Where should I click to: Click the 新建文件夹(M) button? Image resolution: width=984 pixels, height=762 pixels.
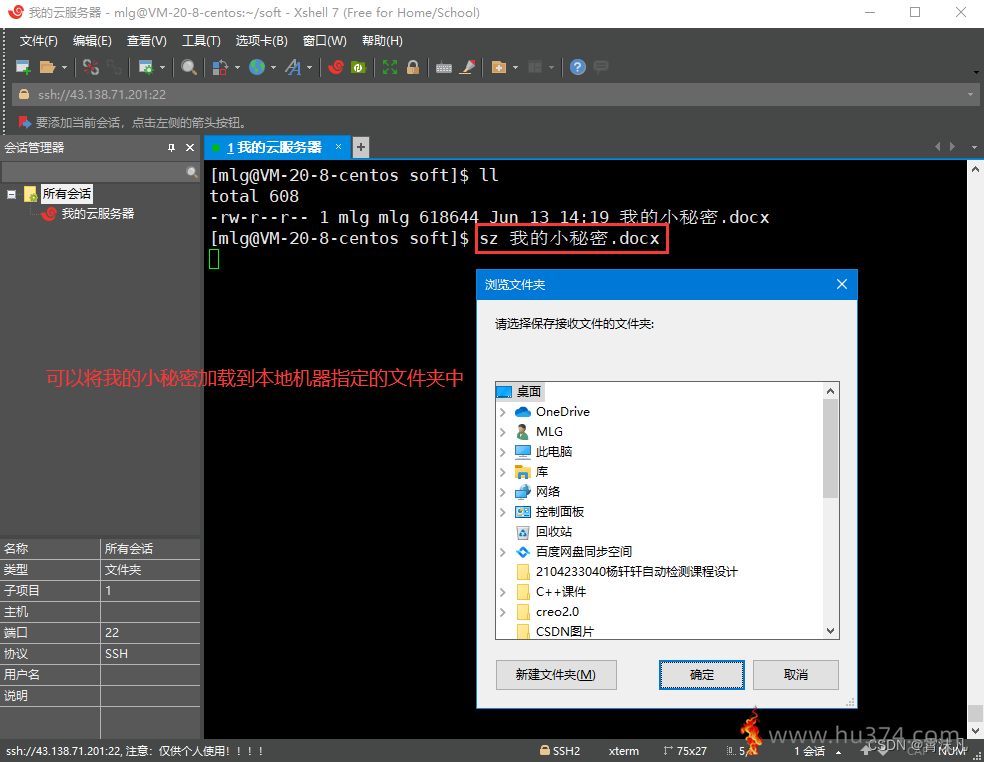tap(556, 675)
